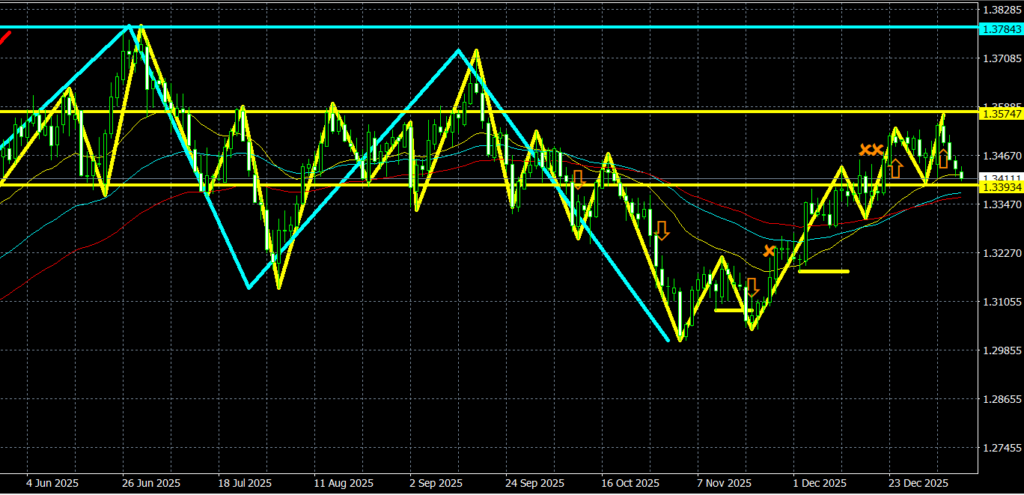Select the cyan zigzag peak near 2 Sep 2025
The image size is (1024, 495).
point(458,50)
